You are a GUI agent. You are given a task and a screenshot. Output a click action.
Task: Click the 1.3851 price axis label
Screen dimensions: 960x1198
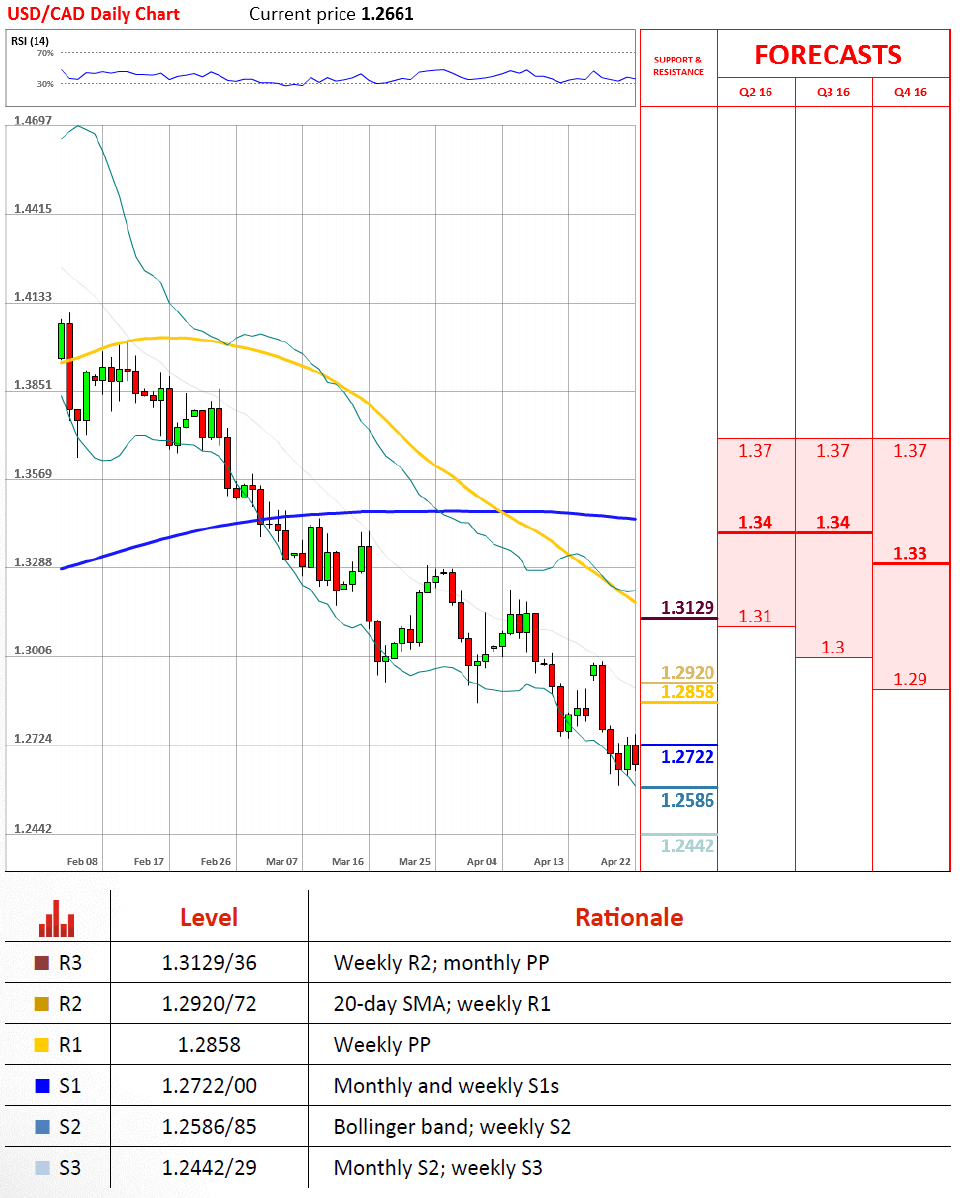point(33,385)
